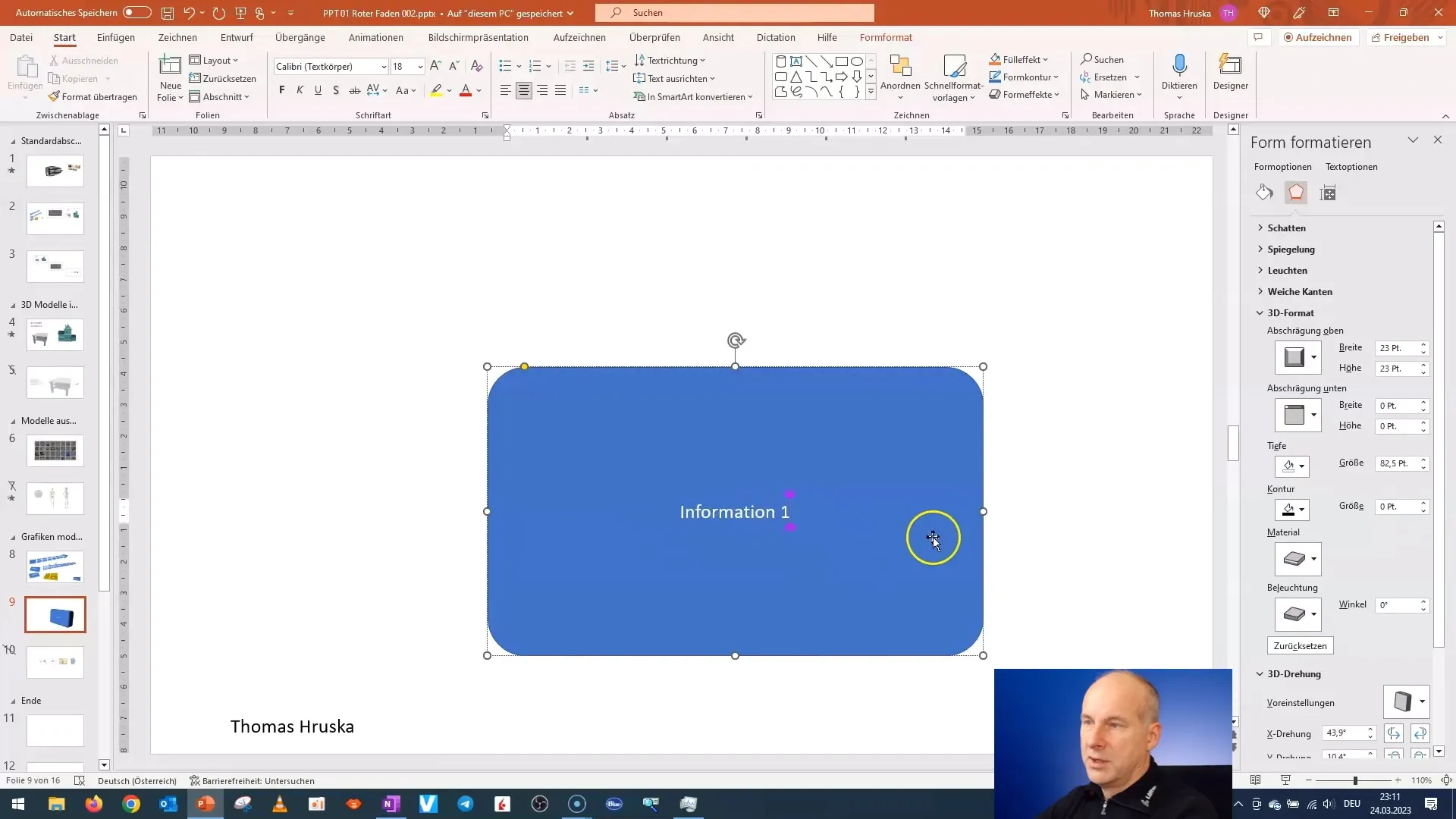This screenshot has width=1456, height=819.
Task: Decrease font size icon
Action: click(453, 67)
